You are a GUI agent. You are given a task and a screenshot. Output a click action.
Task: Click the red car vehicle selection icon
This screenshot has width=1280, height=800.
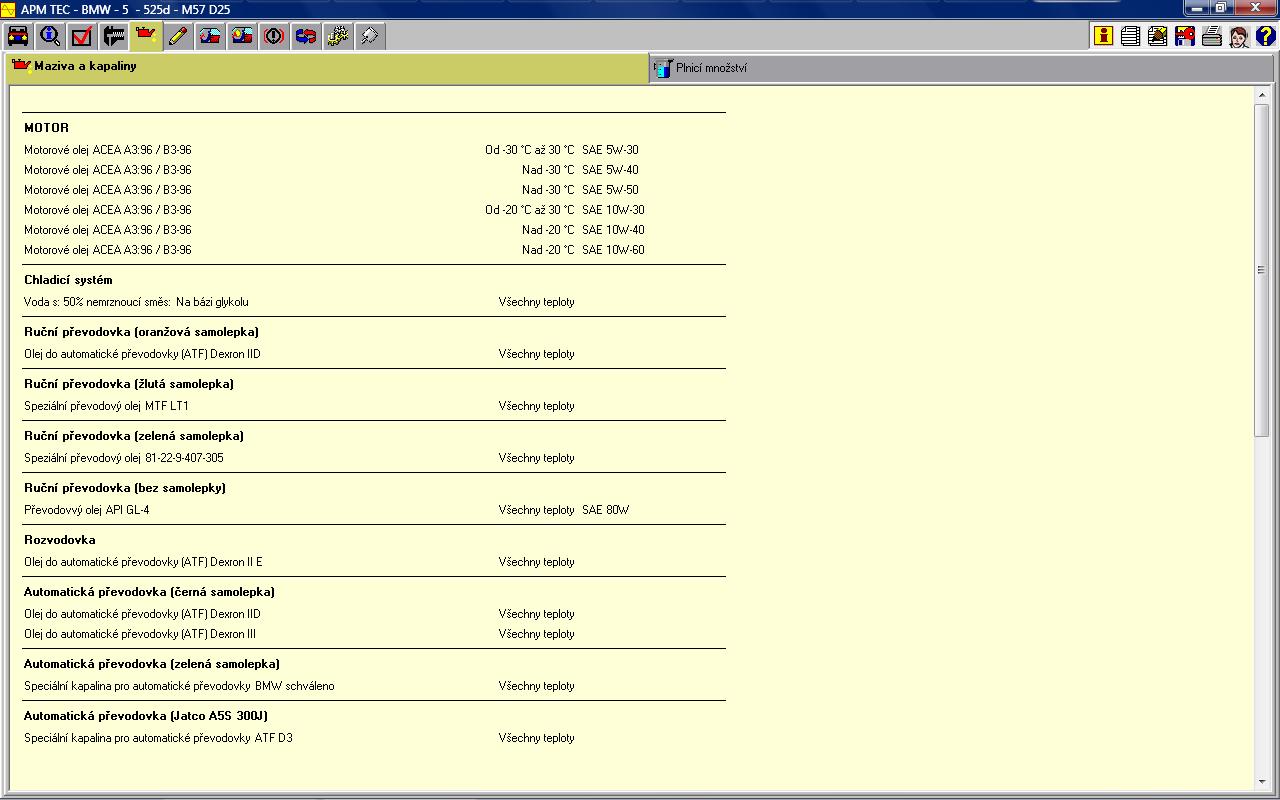[18, 37]
